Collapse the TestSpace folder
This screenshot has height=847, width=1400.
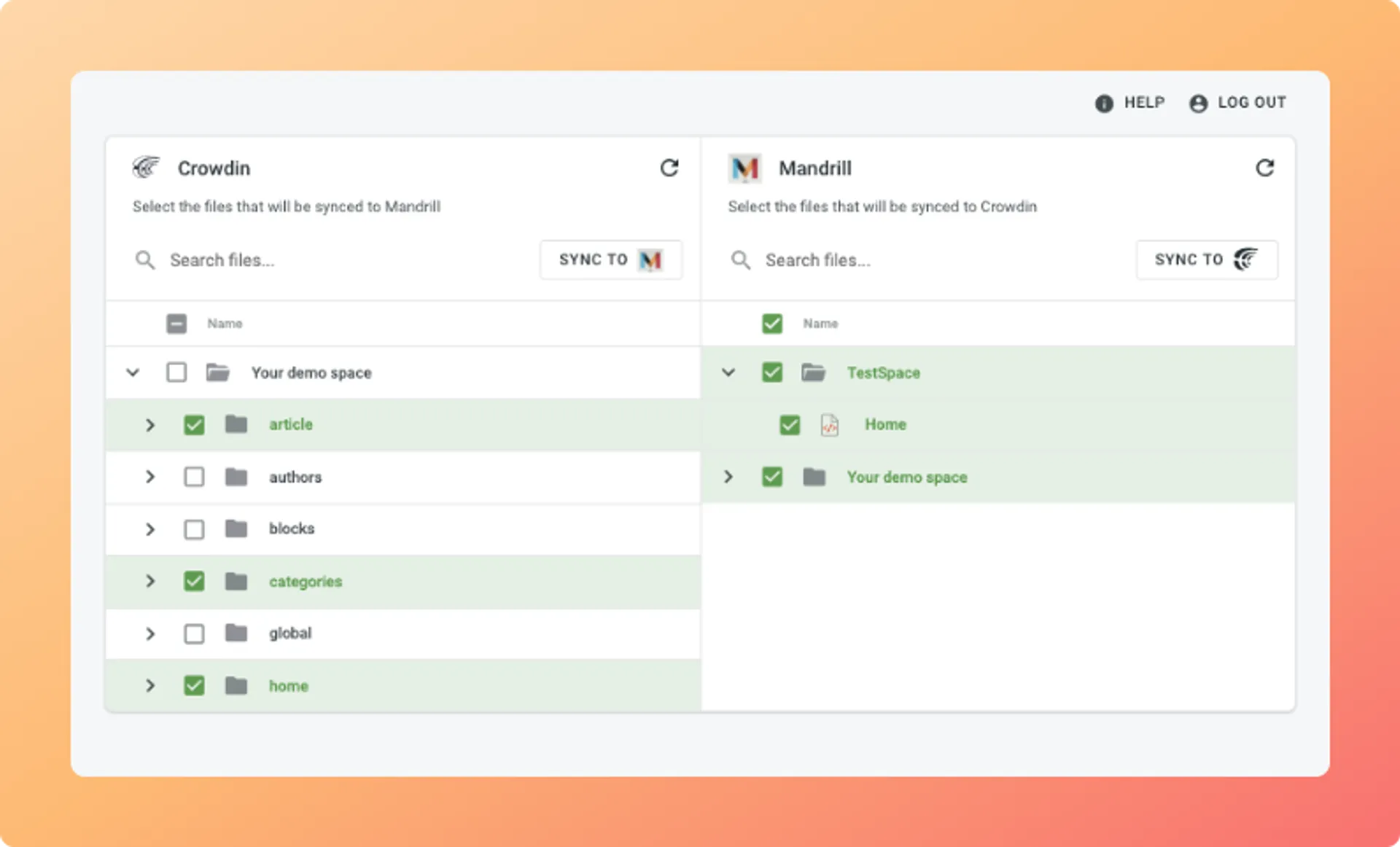[728, 372]
